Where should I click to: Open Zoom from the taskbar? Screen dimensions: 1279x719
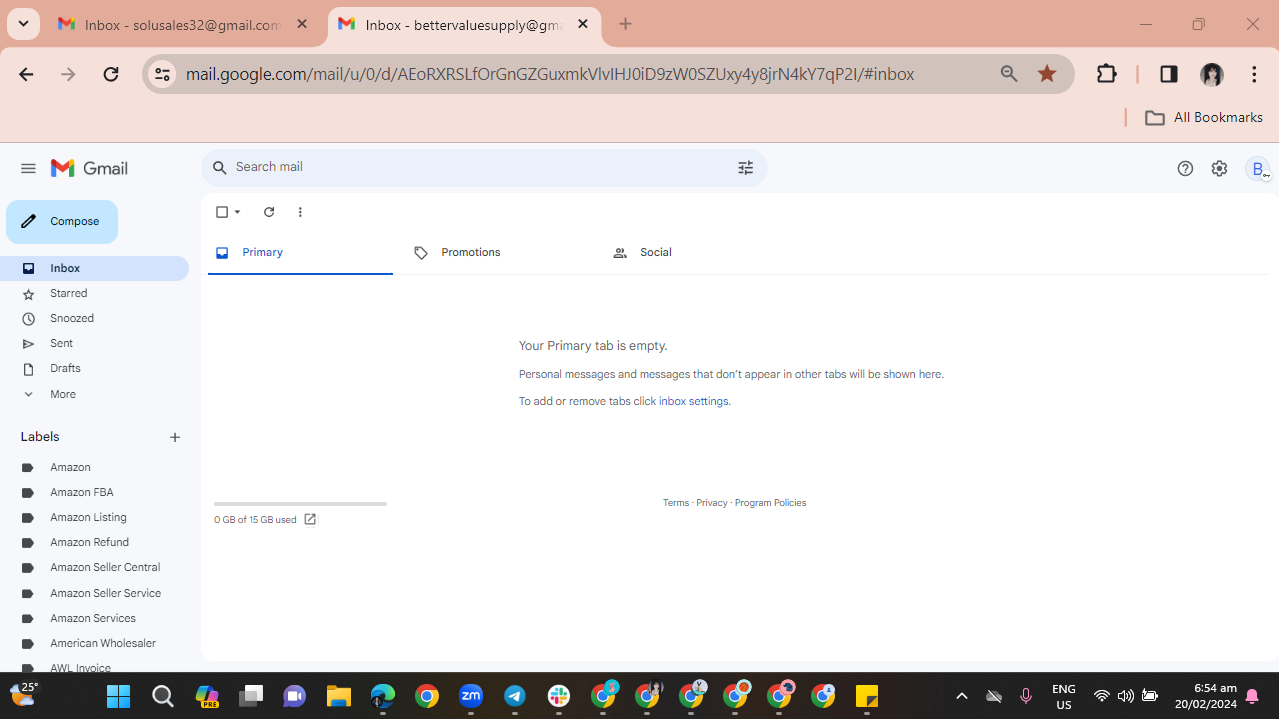coord(471,696)
